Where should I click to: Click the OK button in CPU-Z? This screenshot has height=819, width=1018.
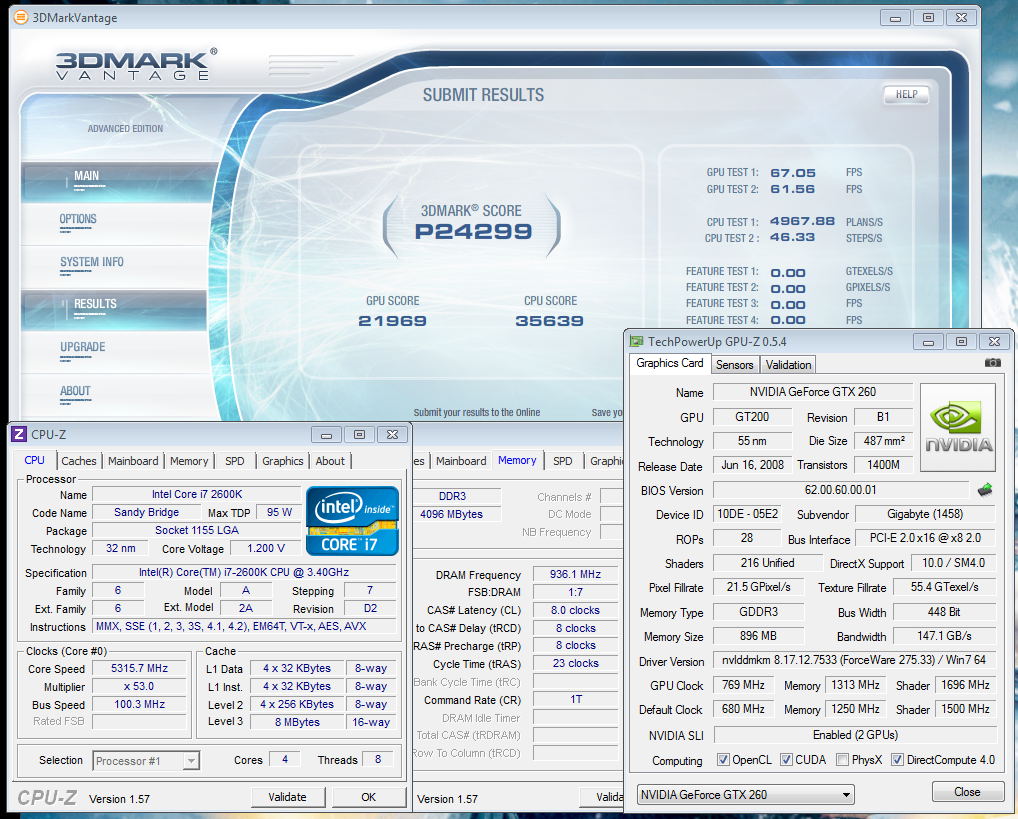click(369, 797)
